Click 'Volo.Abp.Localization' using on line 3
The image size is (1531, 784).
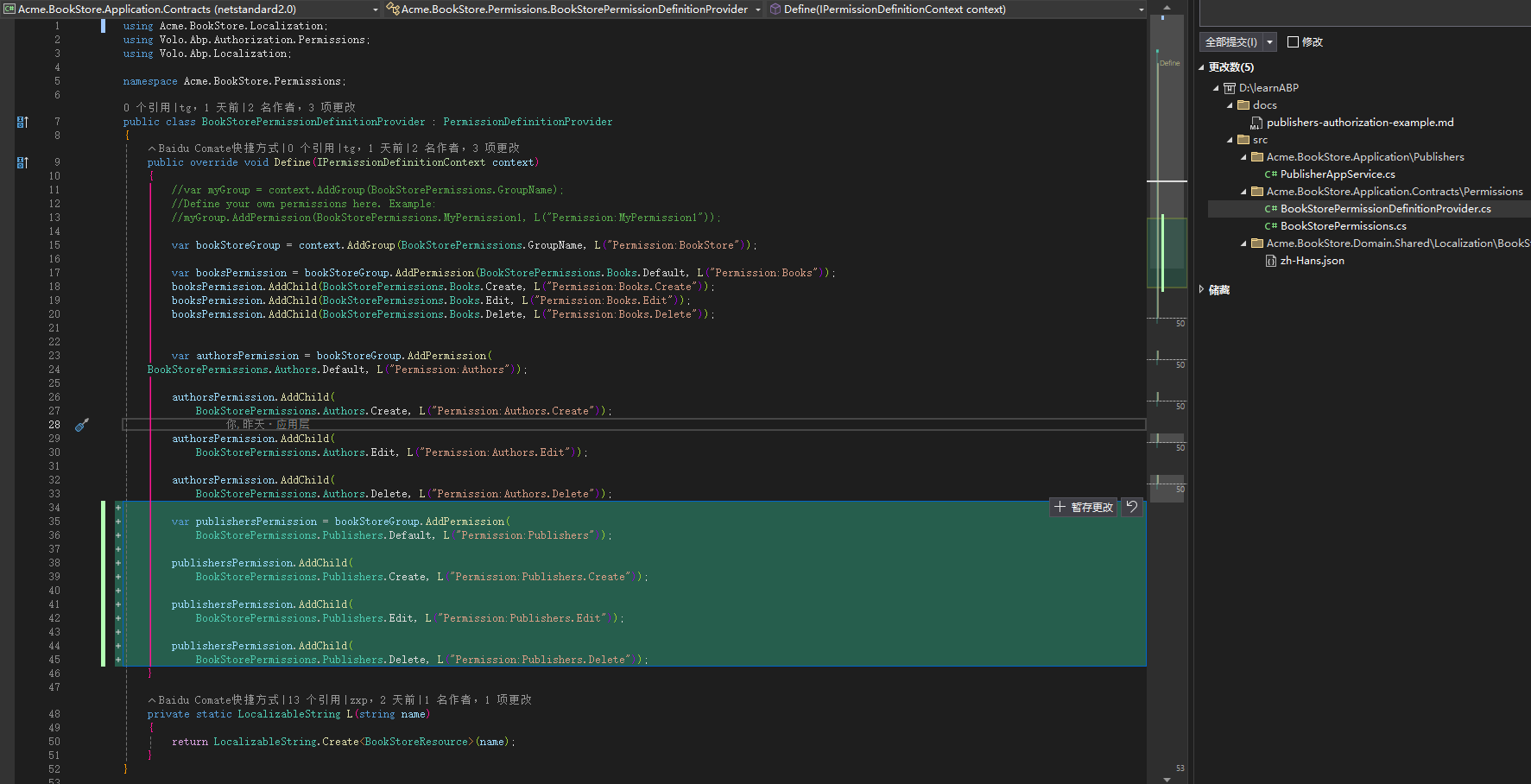tap(223, 54)
